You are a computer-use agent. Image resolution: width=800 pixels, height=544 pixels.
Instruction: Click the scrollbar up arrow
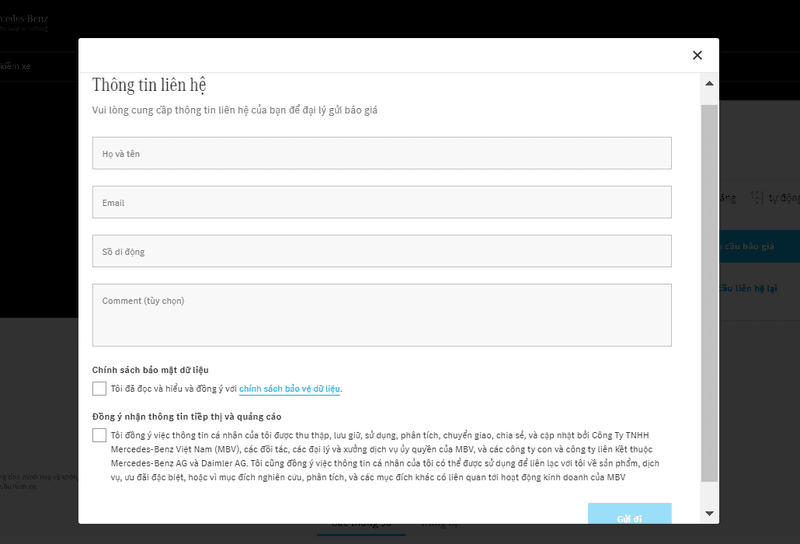click(x=709, y=84)
